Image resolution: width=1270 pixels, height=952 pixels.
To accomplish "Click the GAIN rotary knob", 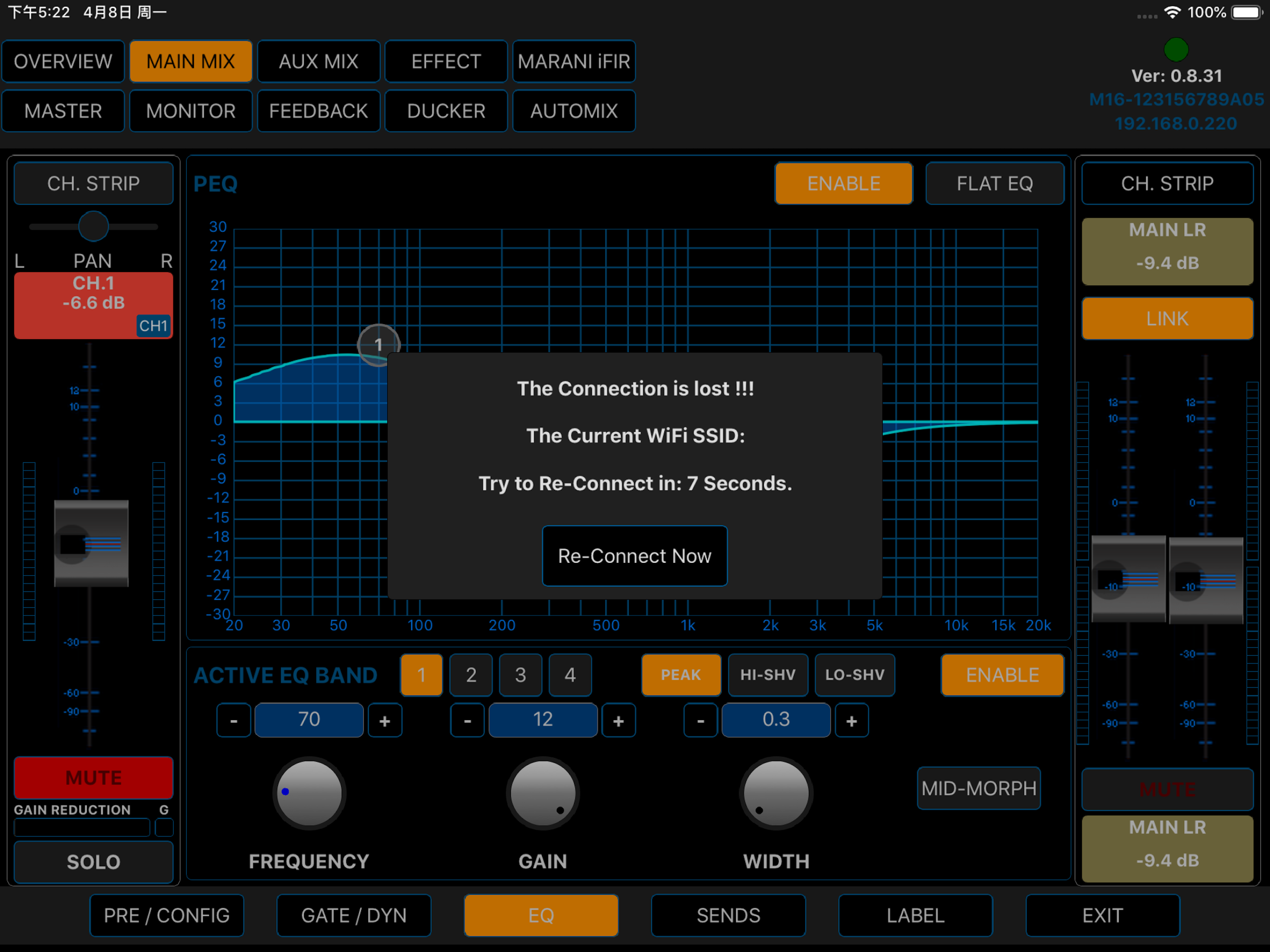I will pos(542,793).
